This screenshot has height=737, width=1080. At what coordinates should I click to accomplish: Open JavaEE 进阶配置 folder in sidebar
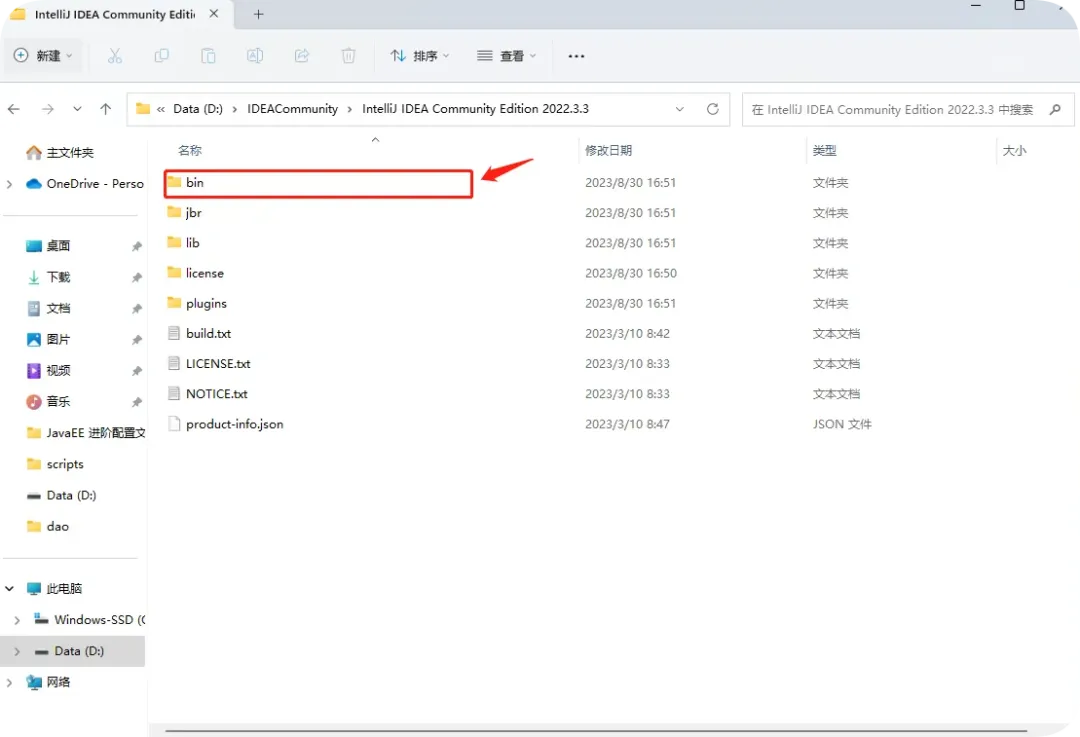[x=85, y=433]
